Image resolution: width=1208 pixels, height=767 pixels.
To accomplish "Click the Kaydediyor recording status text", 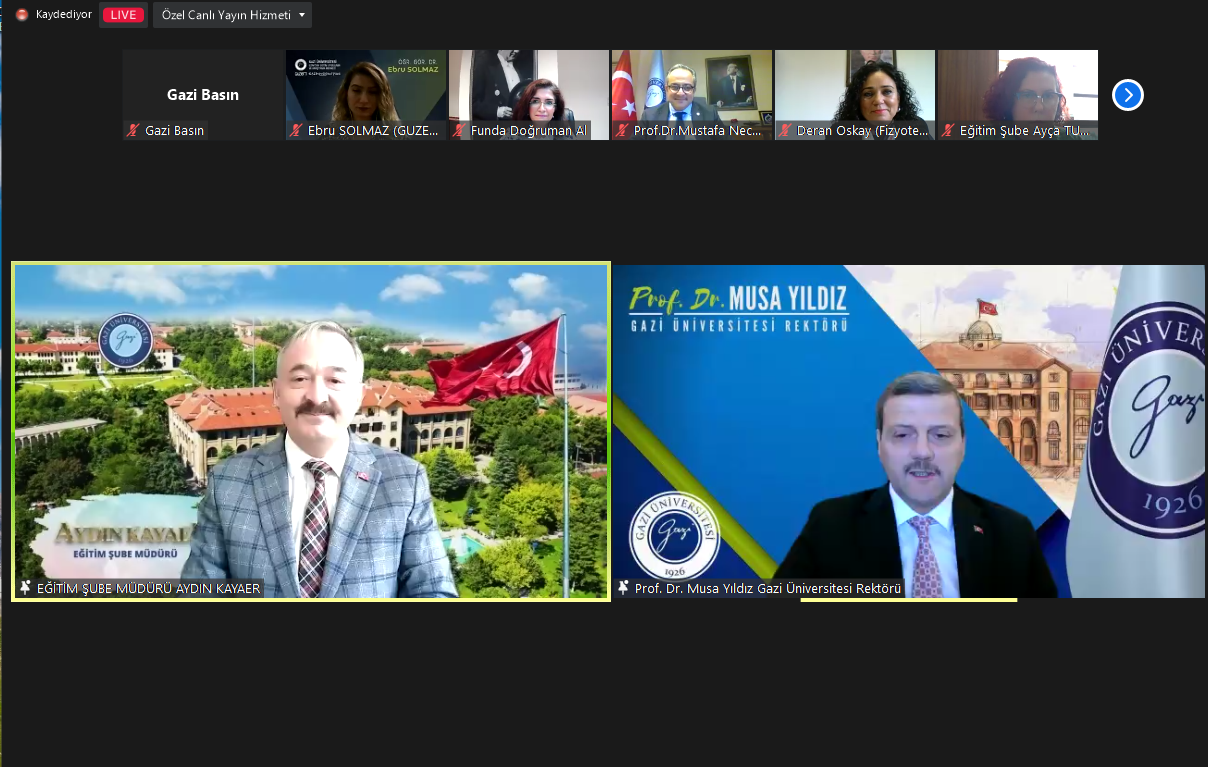I will pyautogui.click(x=64, y=15).
